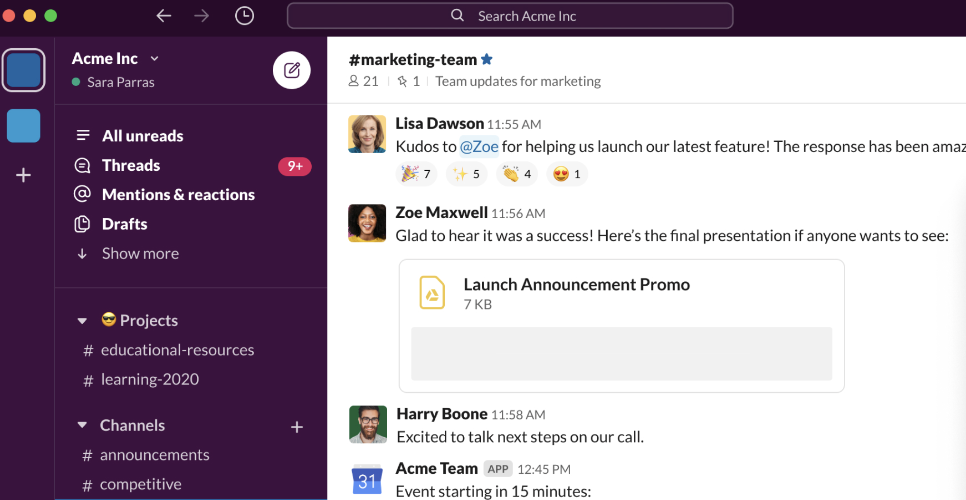Toggle the sparkles reaction with 5
The height and width of the screenshot is (500, 966).
(466, 174)
